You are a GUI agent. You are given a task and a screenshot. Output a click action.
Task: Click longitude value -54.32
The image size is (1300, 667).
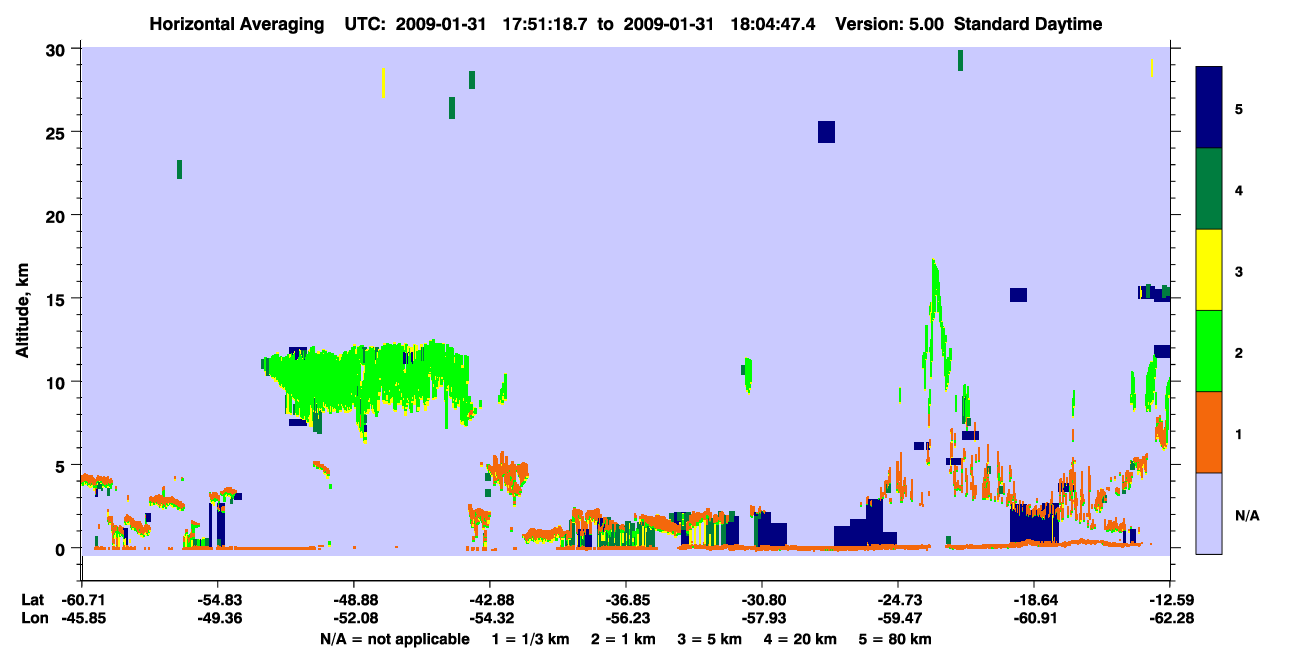coord(490,618)
